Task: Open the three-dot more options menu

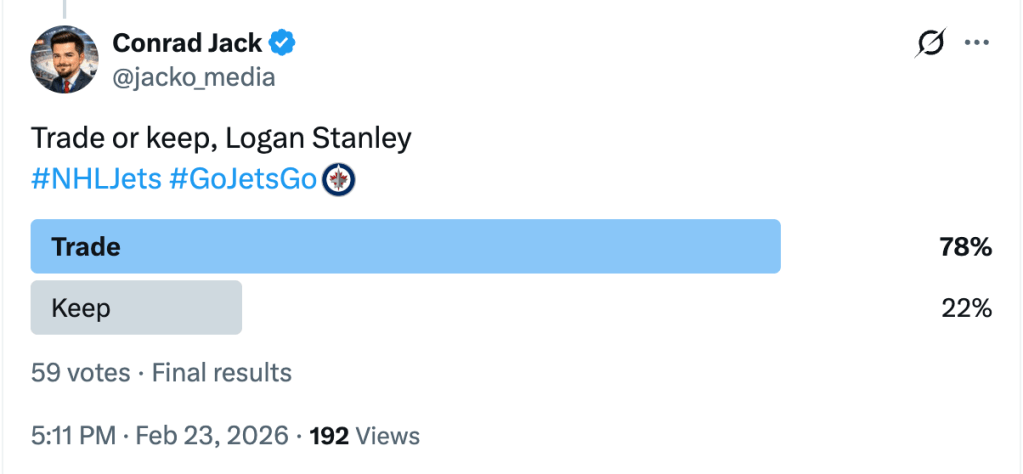Action: (x=976, y=43)
